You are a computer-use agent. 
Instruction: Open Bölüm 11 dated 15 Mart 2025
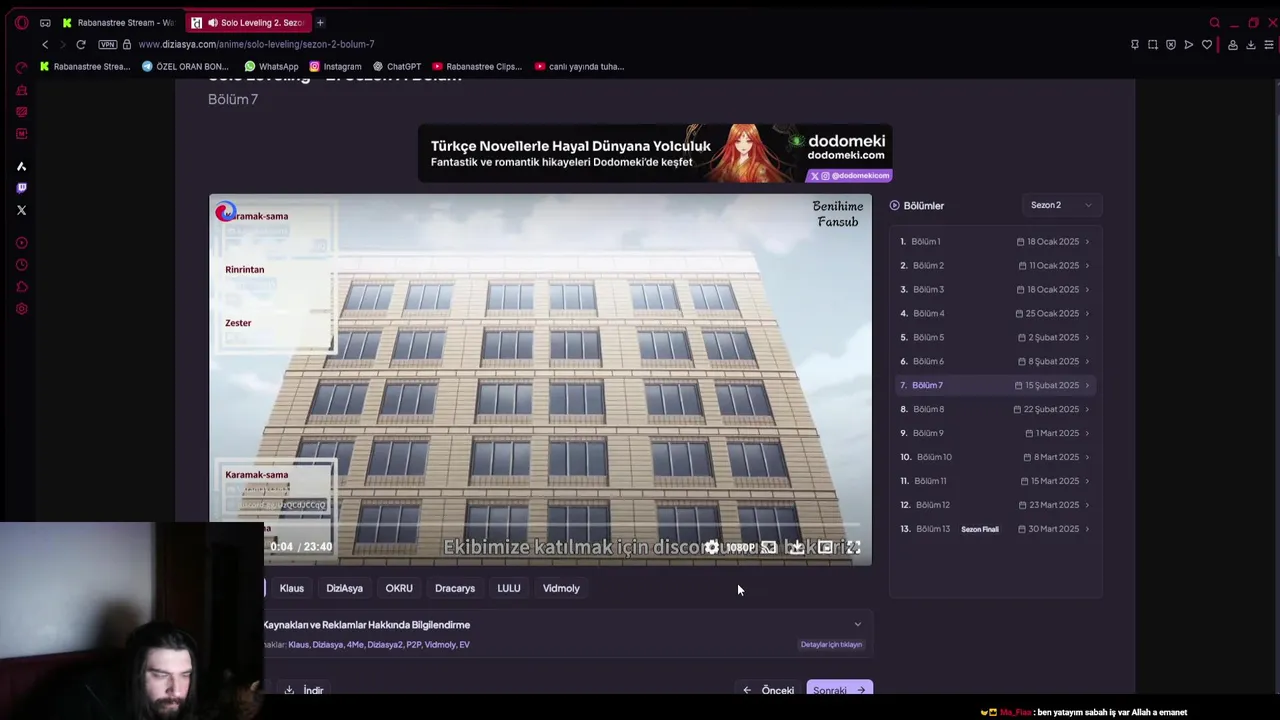994,481
